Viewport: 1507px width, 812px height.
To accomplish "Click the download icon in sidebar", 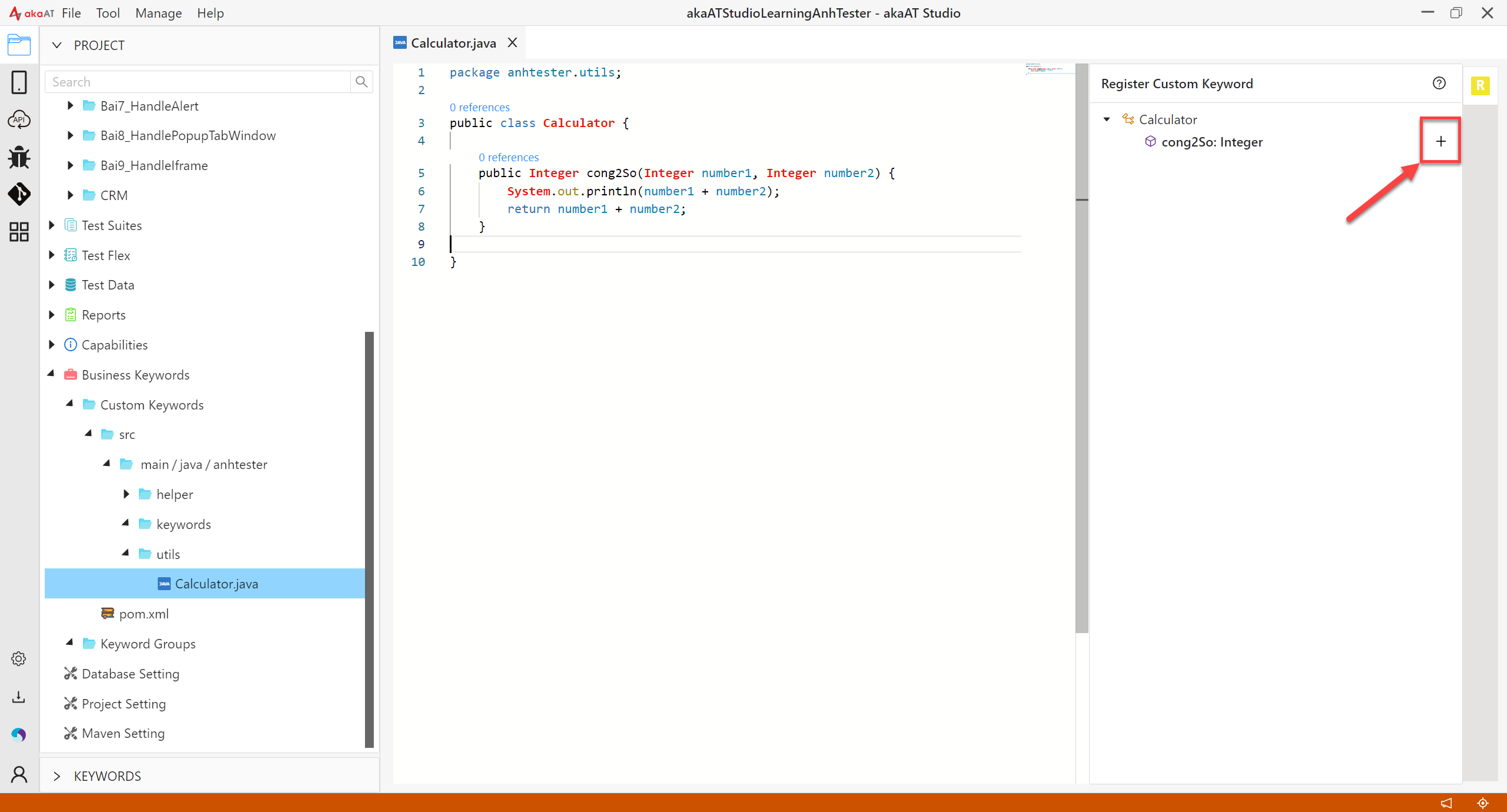I will pyautogui.click(x=19, y=697).
